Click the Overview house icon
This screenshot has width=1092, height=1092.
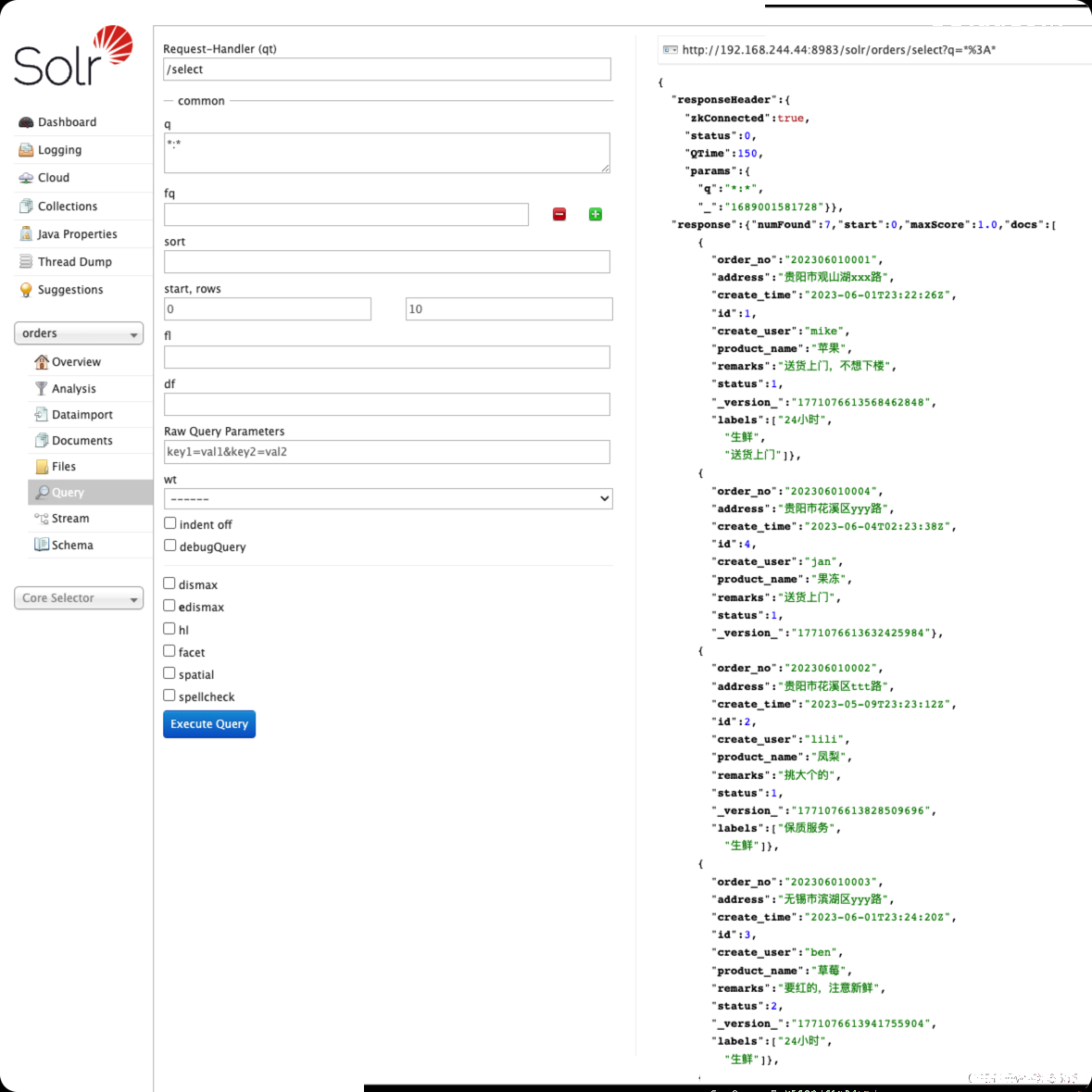click(42, 362)
